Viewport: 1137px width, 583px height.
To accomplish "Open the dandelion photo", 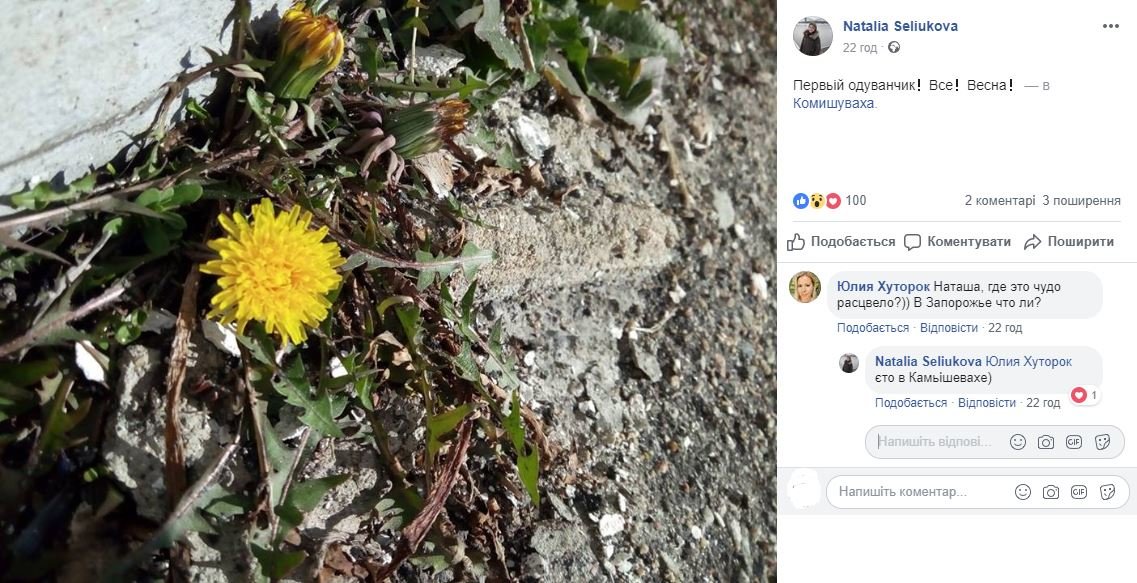I will tap(388, 291).
